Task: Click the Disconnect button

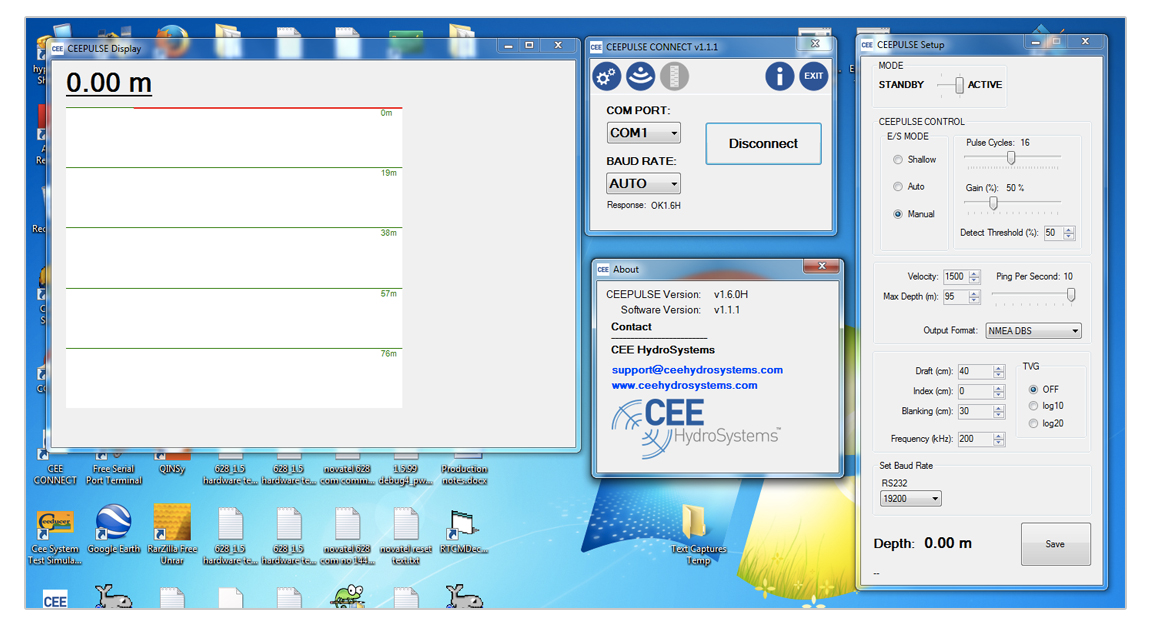Action: pos(763,144)
